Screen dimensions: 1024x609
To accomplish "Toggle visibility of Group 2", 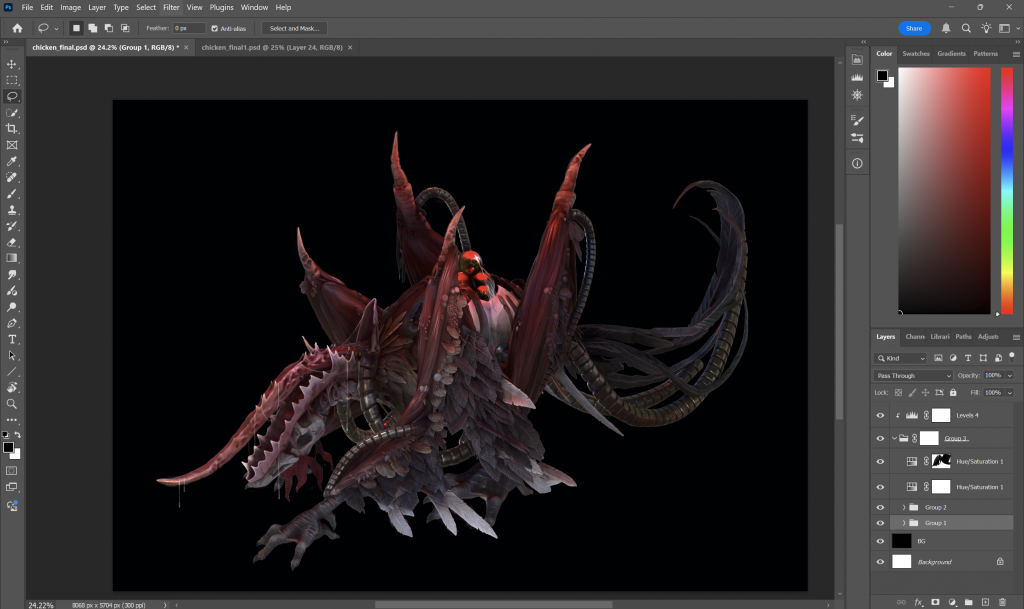I will [x=880, y=507].
